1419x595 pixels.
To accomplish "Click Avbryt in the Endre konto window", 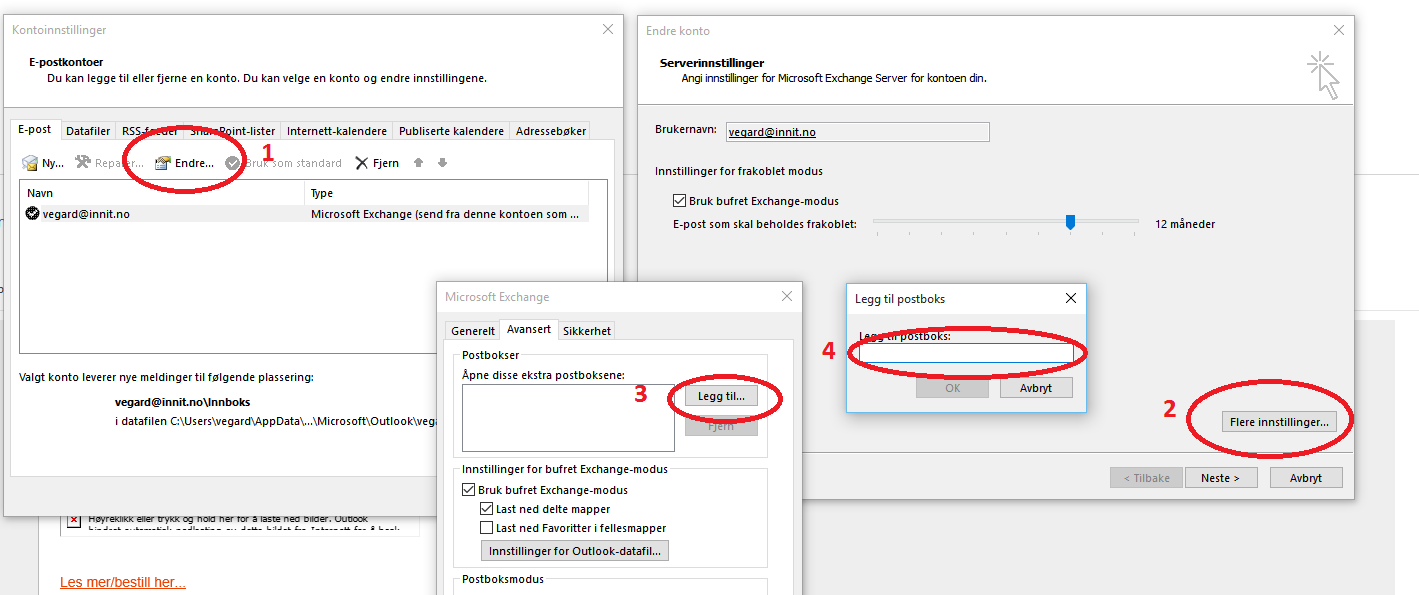I will pyautogui.click(x=1306, y=478).
